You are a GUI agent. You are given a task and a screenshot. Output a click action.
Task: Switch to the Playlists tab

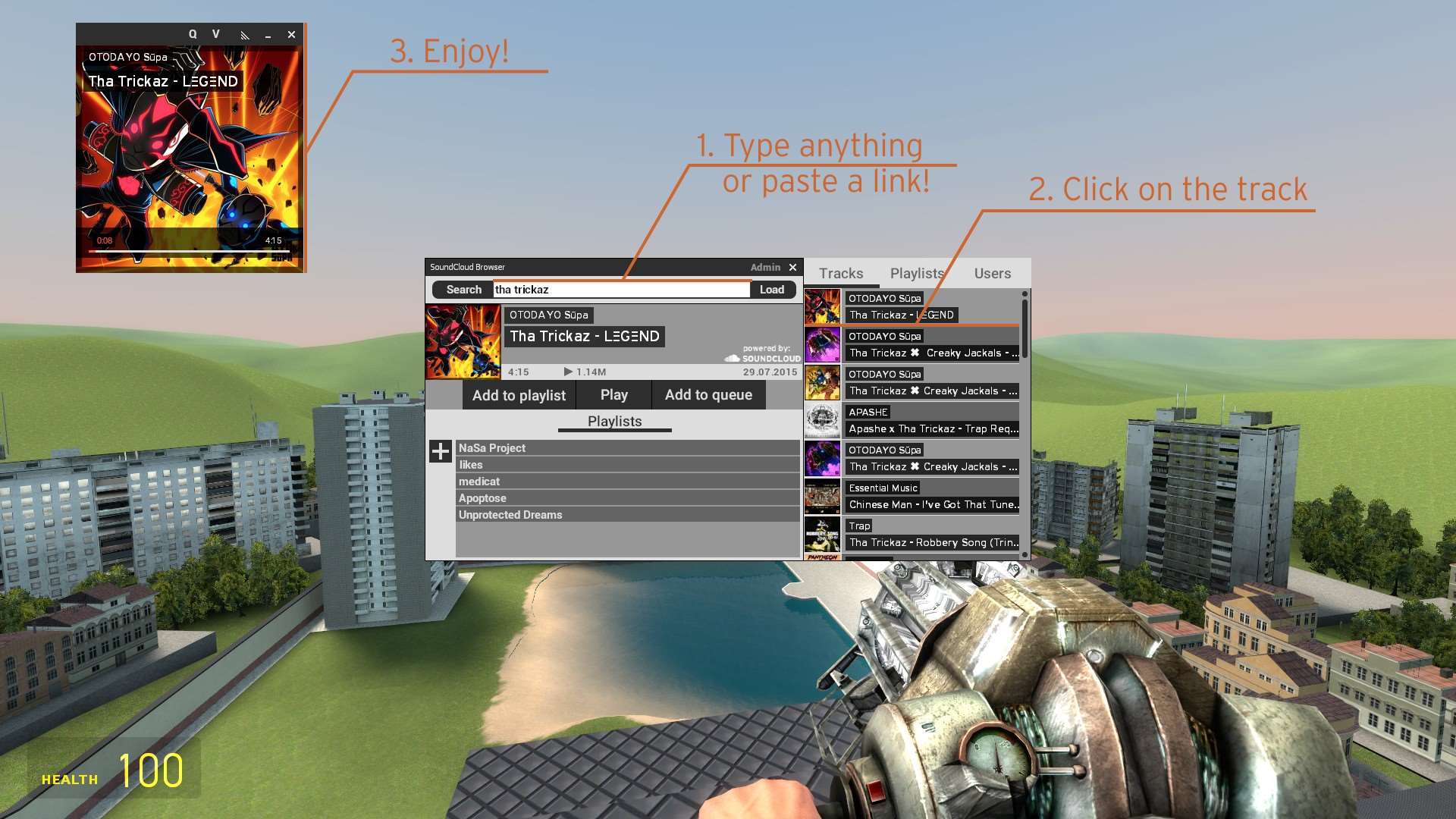[x=916, y=273]
